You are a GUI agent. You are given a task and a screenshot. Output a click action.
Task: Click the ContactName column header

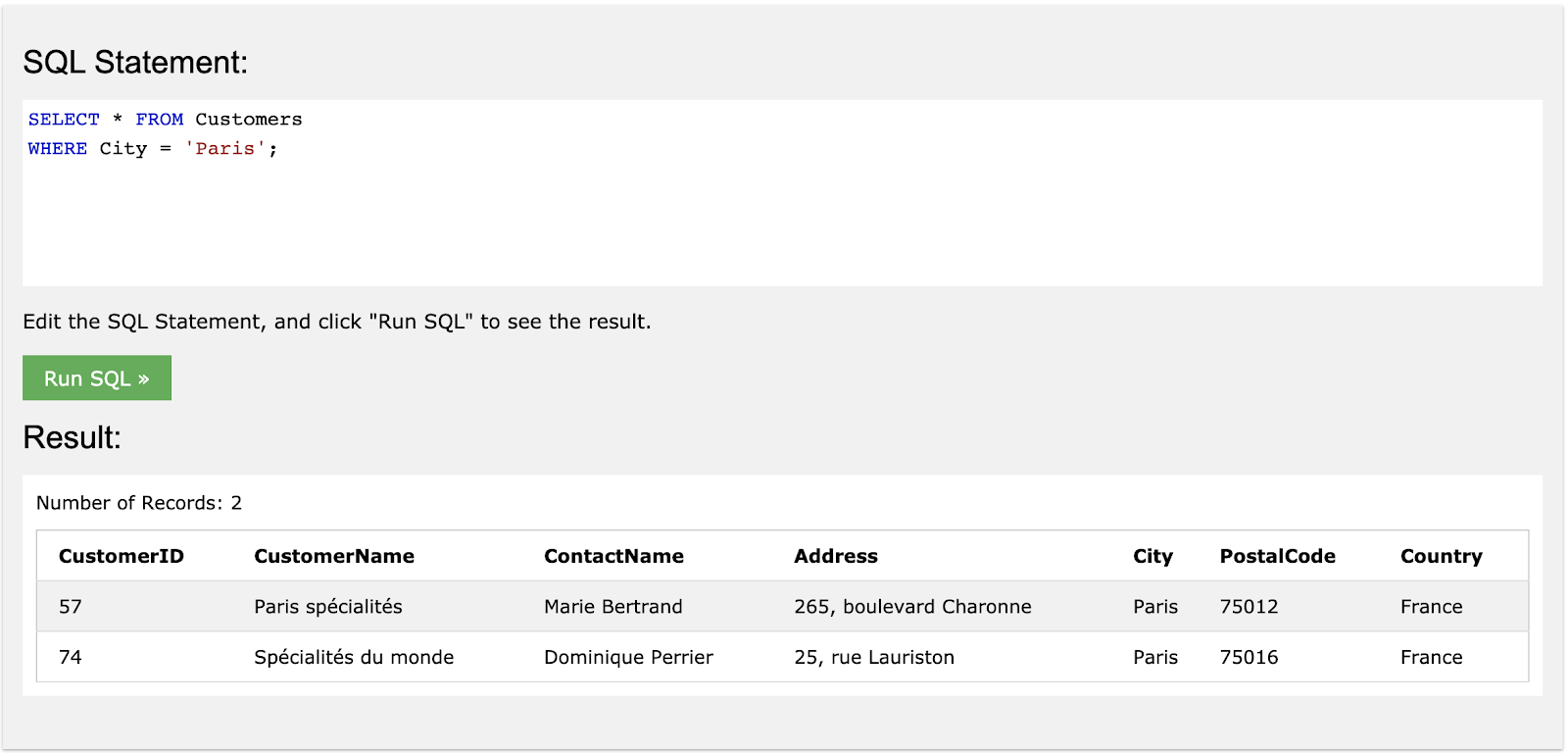pyautogui.click(x=613, y=557)
